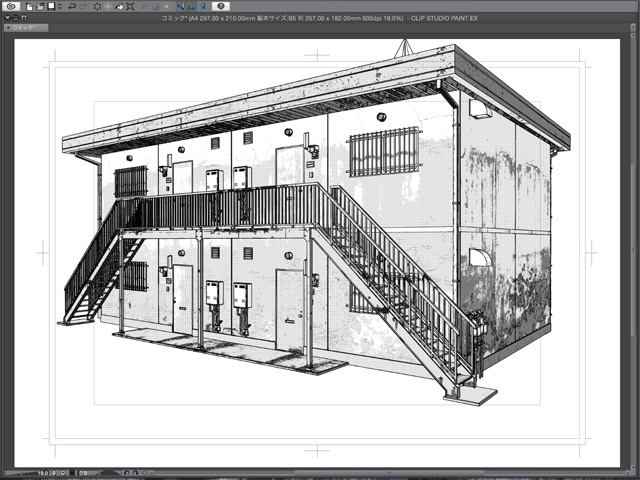
Task: Maximize the canvas window
Action: coord(24,18)
